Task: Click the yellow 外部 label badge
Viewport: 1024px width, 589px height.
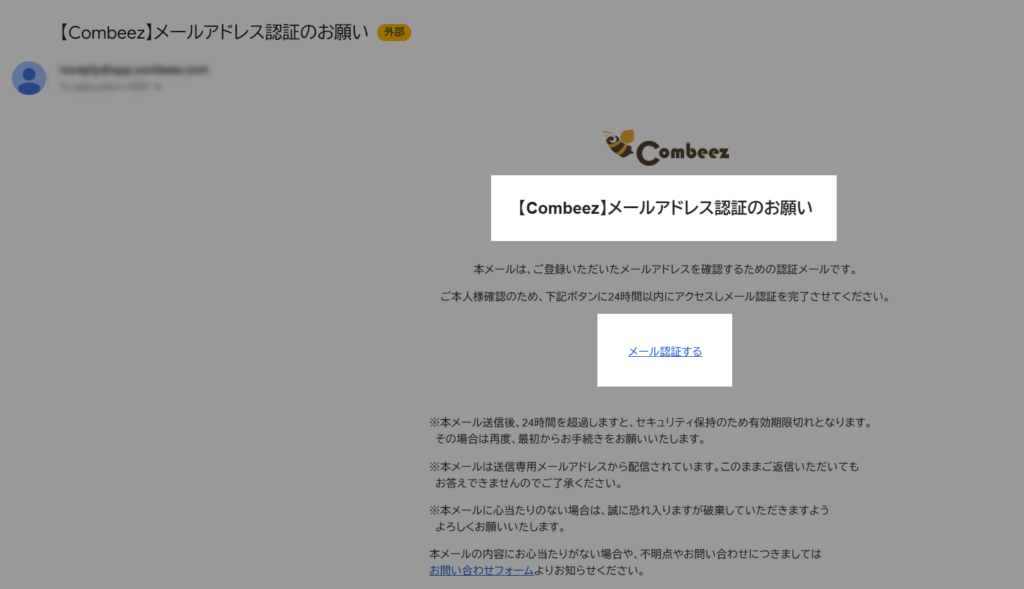Action: pos(394,32)
